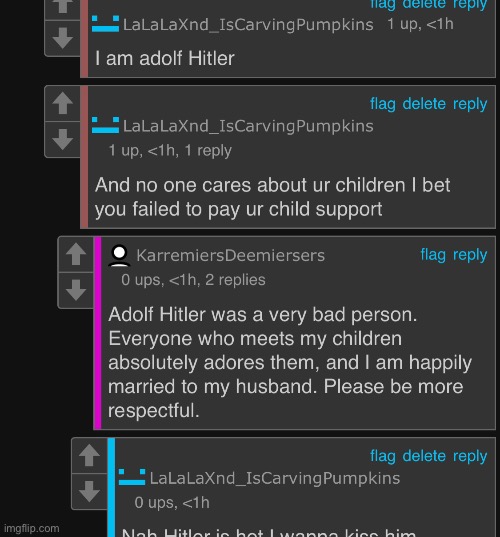Flag KarremiersDeemiersers' comment

pyautogui.click(x=433, y=255)
